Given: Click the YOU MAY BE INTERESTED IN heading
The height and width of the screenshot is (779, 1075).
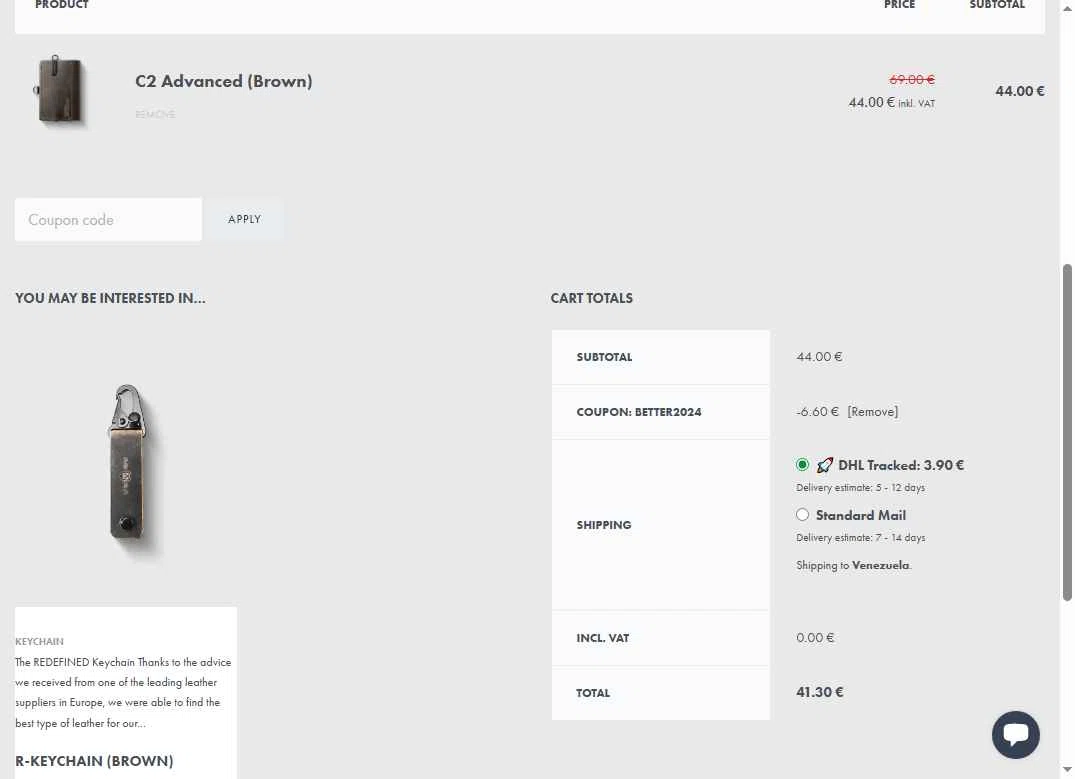Looking at the screenshot, I should click(110, 298).
